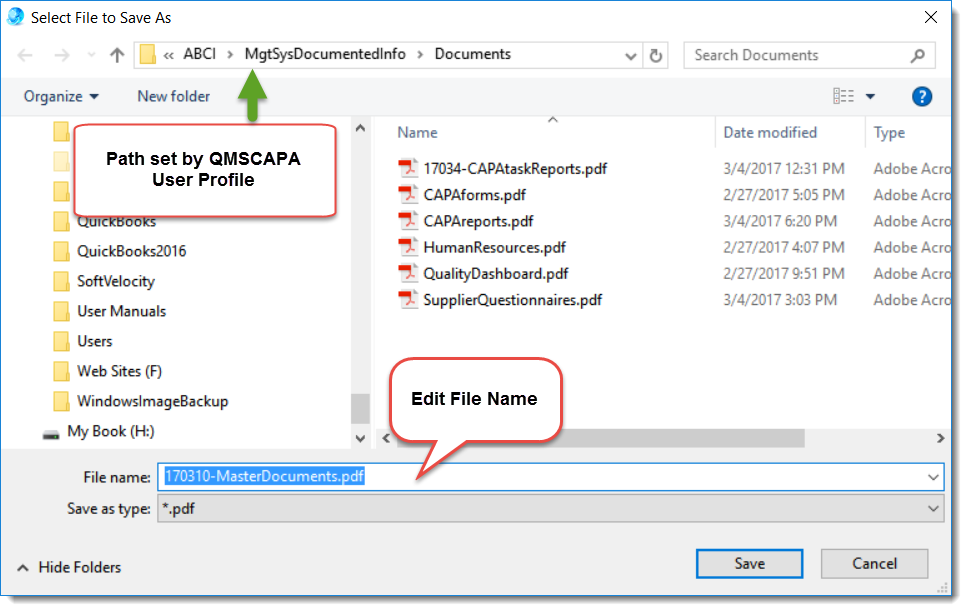
Task: Expand the address bar location history
Action: pos(630,55)
